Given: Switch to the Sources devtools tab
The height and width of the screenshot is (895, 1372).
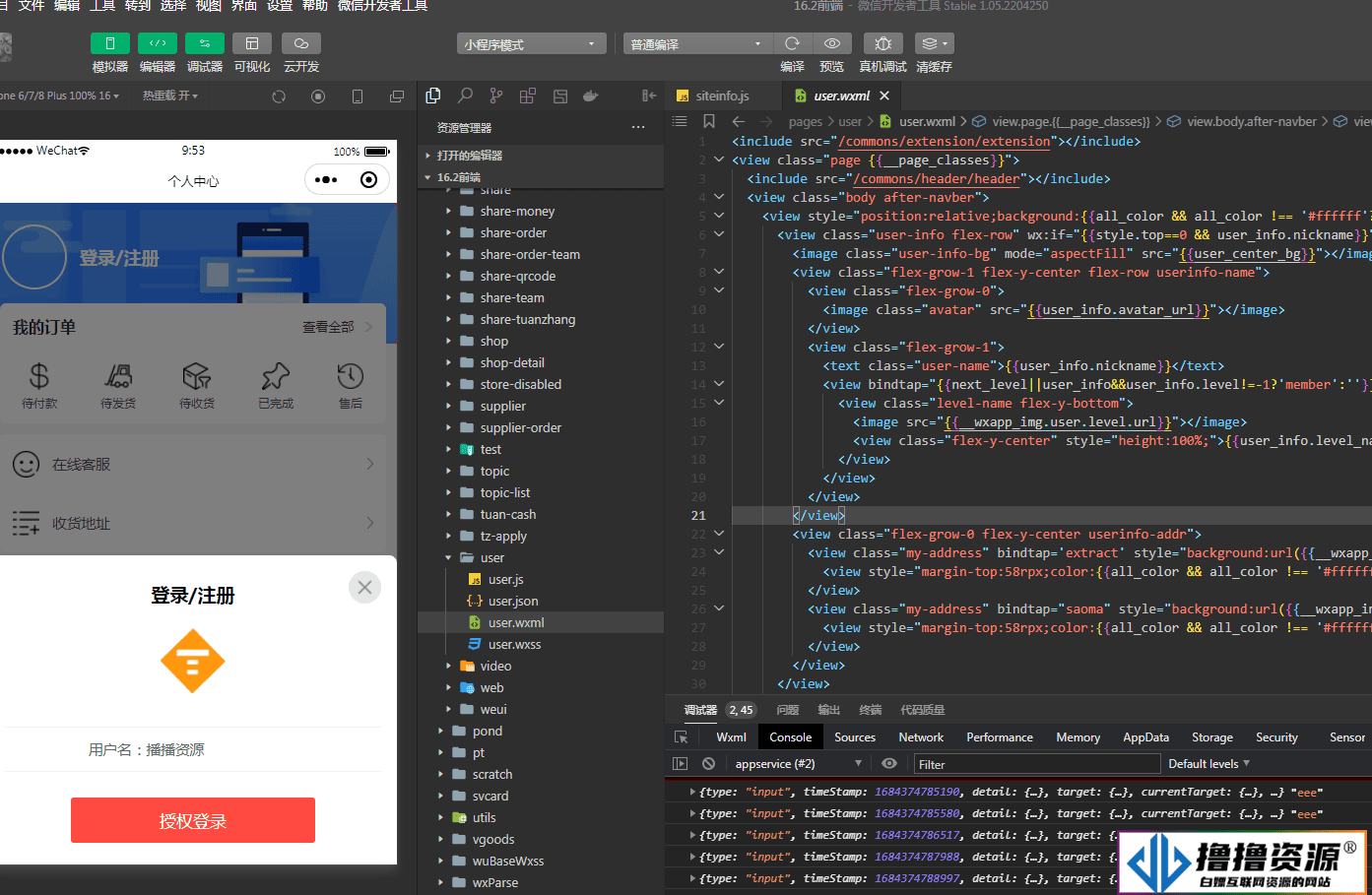Looking at the screenshot, I should point(855,736).
